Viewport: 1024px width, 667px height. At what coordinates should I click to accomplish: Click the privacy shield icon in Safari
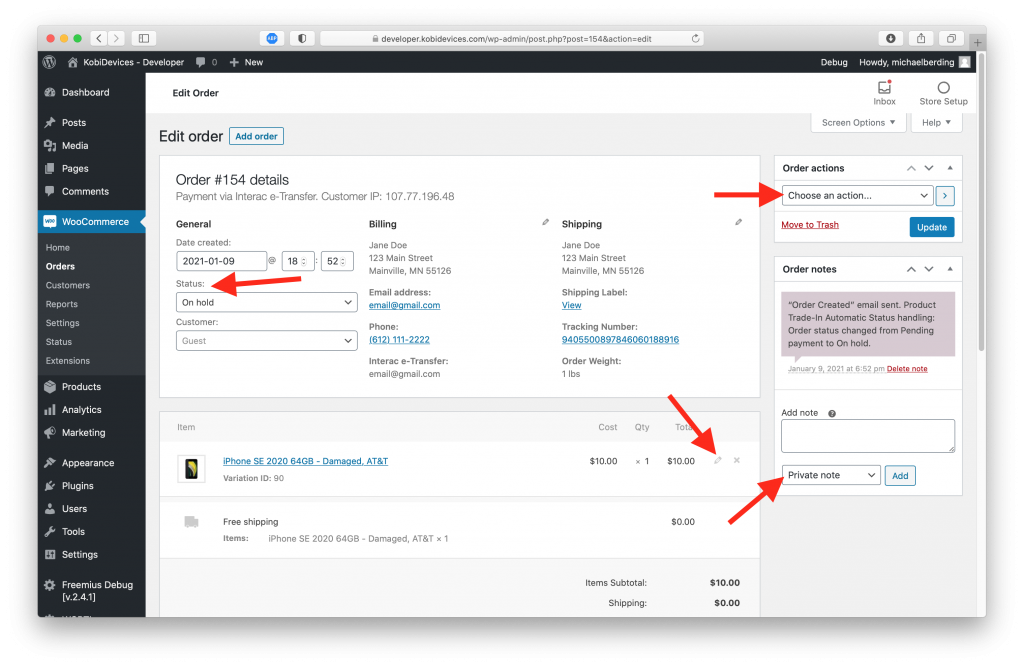point(302,39)
